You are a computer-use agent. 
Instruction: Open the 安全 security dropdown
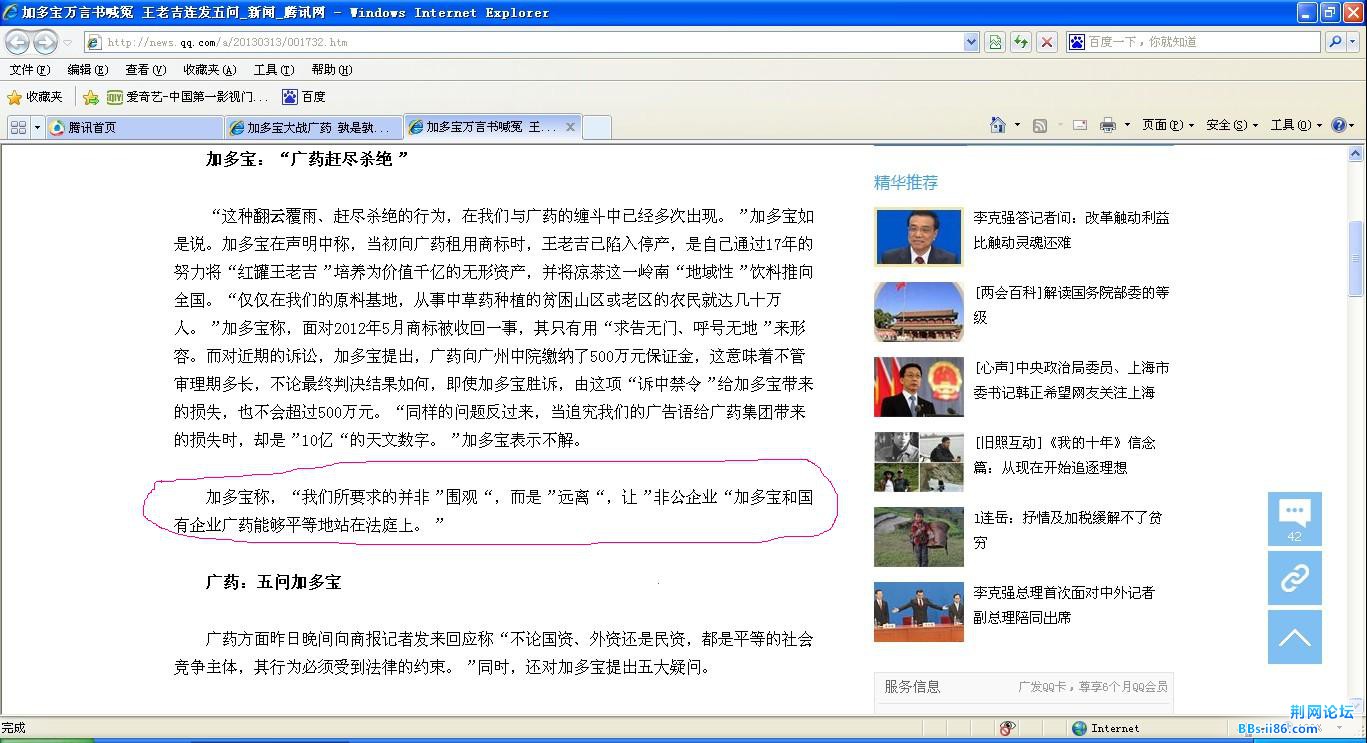[1228, 124]
